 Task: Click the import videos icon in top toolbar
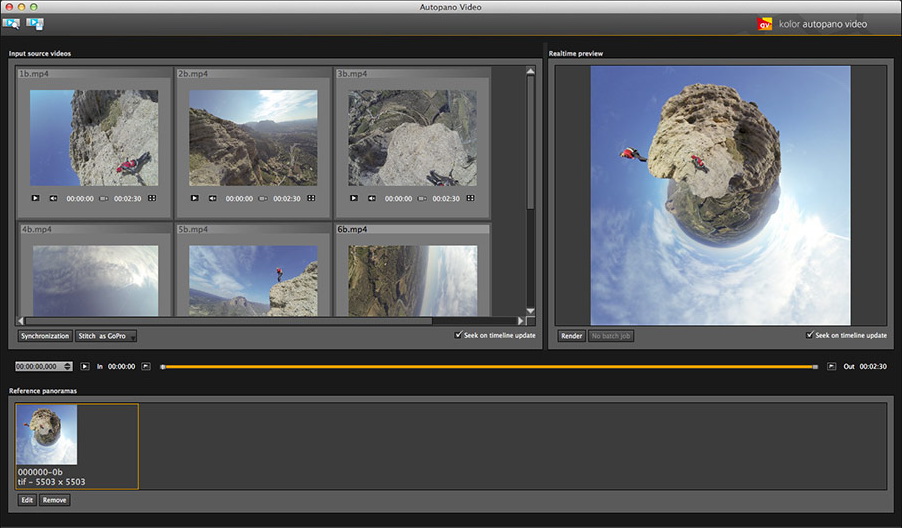[12, 23]
